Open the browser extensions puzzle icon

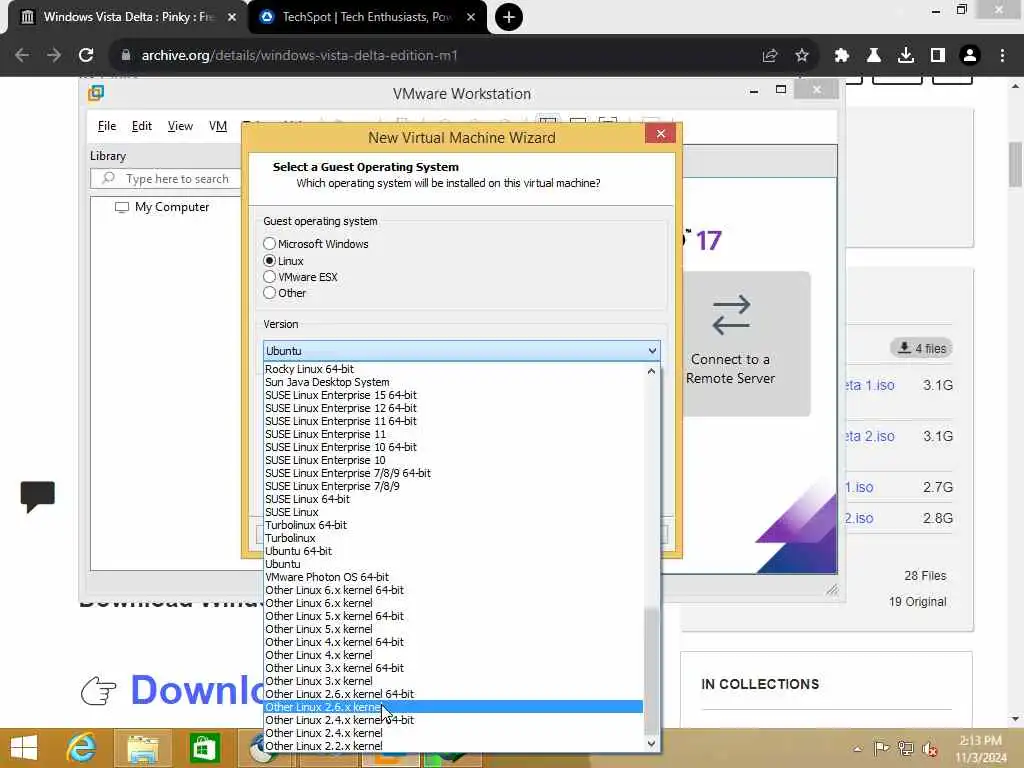(842, 56)
